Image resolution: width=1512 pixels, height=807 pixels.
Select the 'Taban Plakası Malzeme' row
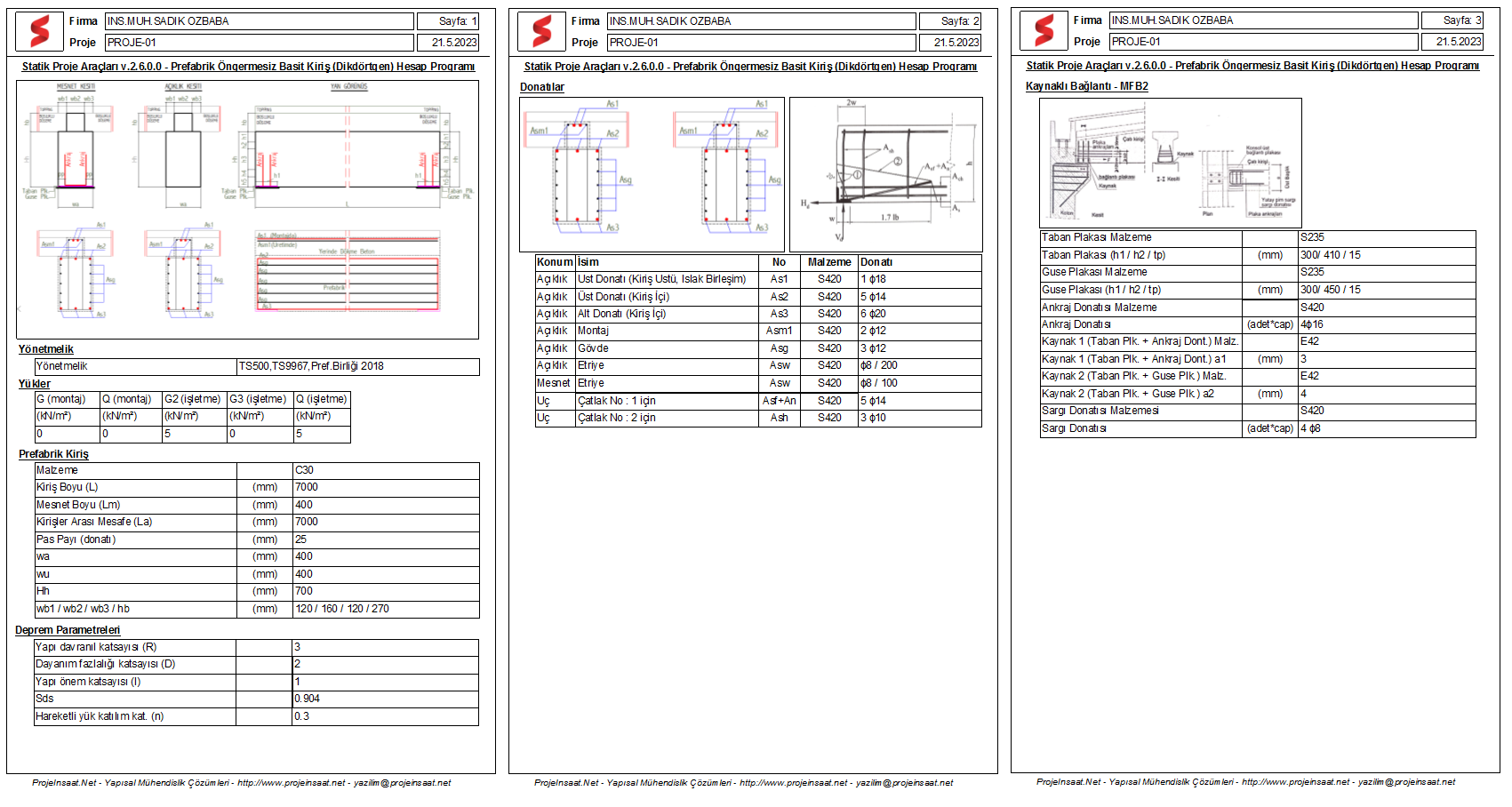[1258, 237]
